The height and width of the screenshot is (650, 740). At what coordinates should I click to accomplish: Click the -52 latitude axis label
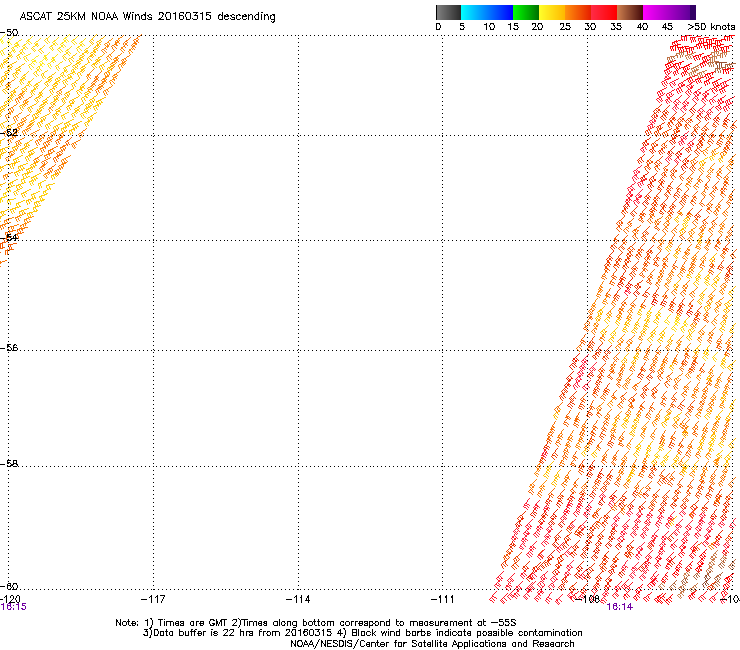coord(9,133)
